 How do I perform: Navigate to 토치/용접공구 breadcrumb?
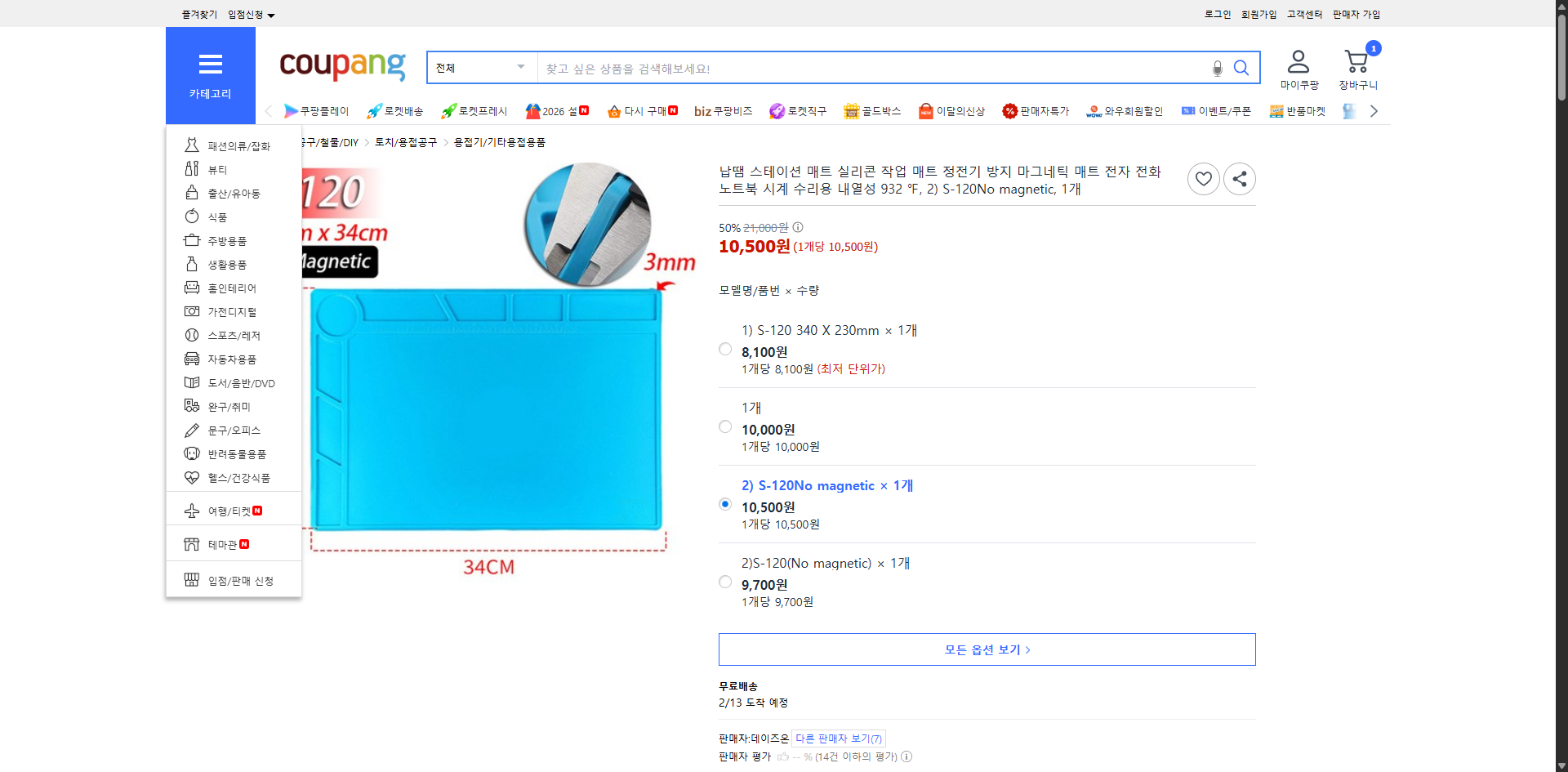pos(404,141)
